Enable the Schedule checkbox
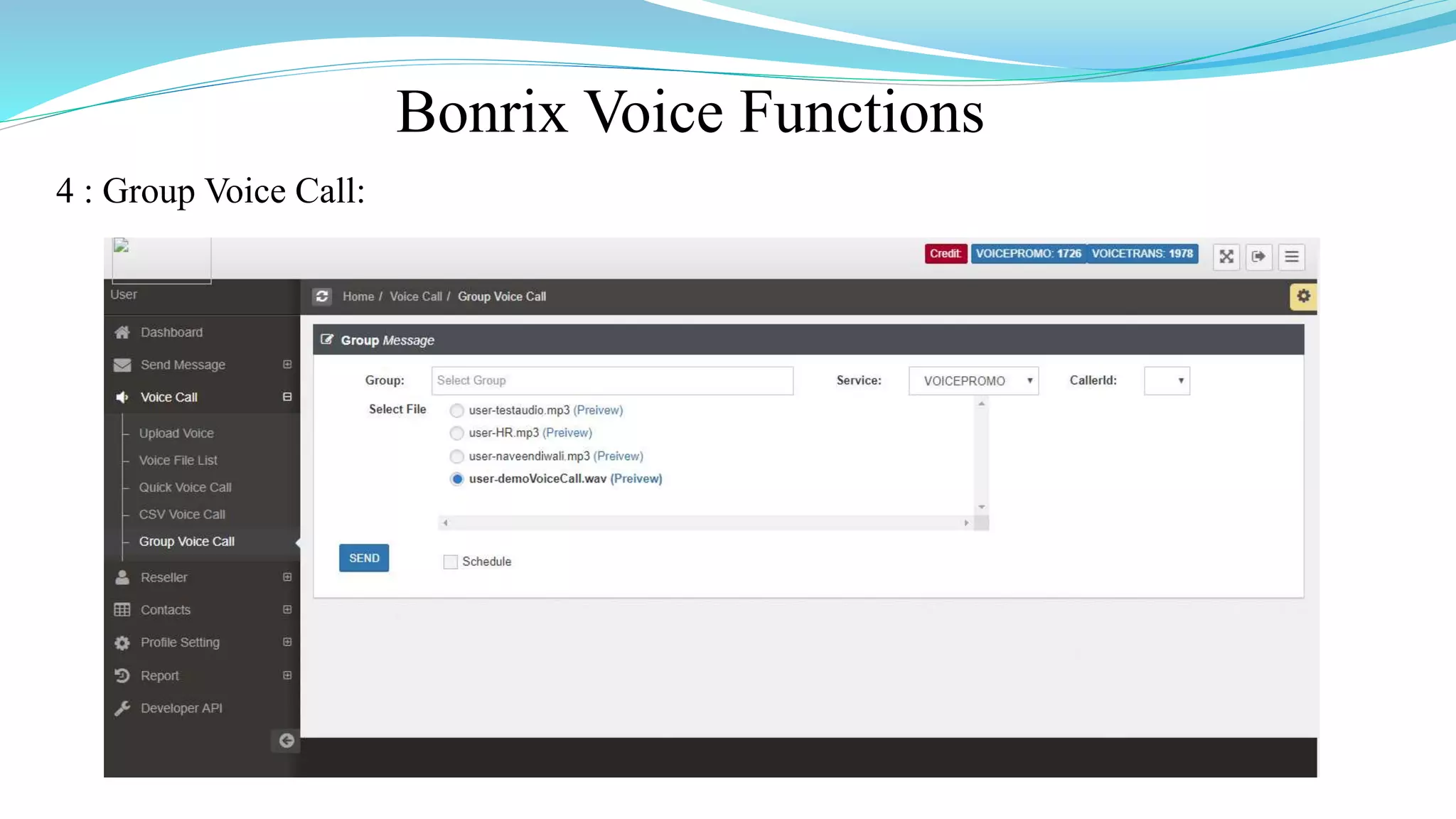 [x=450, y=562]
